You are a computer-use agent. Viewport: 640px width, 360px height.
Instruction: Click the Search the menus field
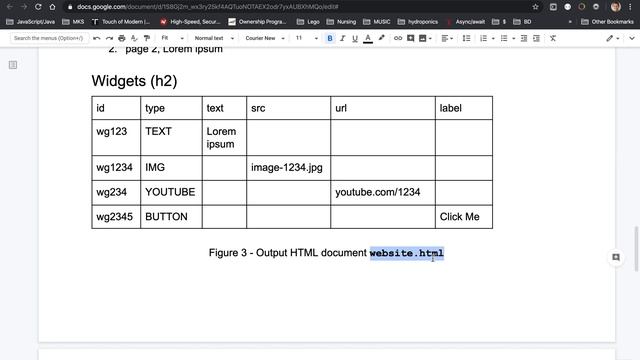(49, 38)
